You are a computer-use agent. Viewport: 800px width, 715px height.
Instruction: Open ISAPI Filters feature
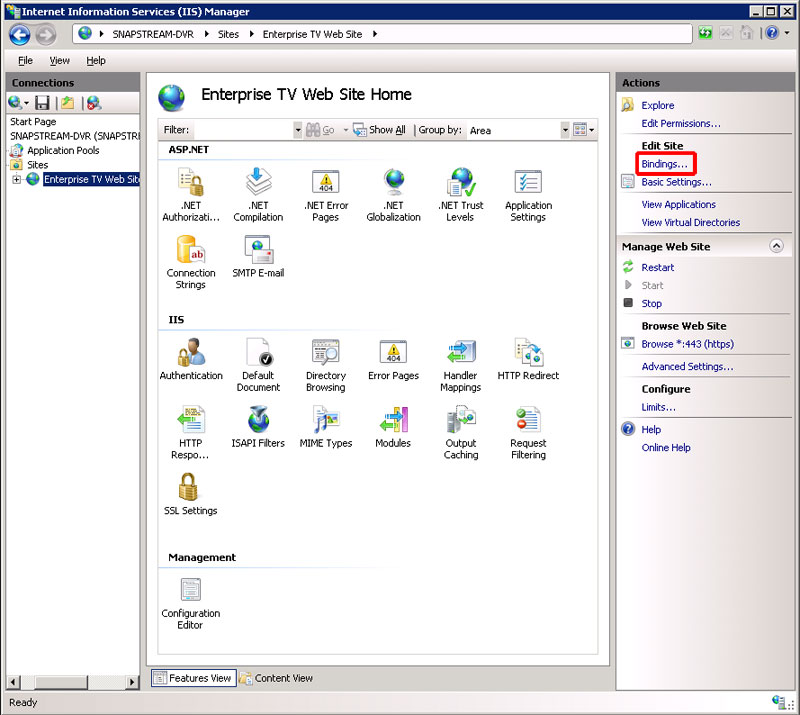pos(258,427)
